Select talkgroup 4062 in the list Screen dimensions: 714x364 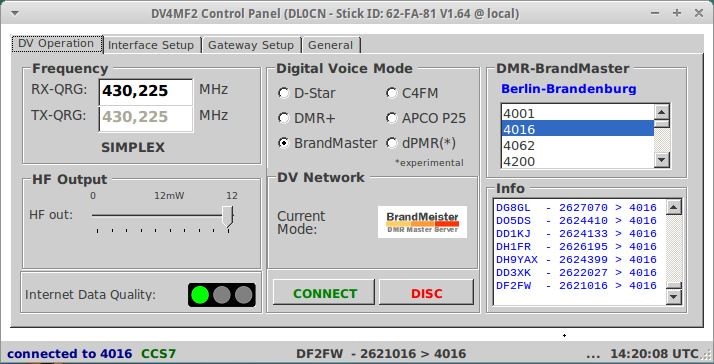tap(577, 145)
